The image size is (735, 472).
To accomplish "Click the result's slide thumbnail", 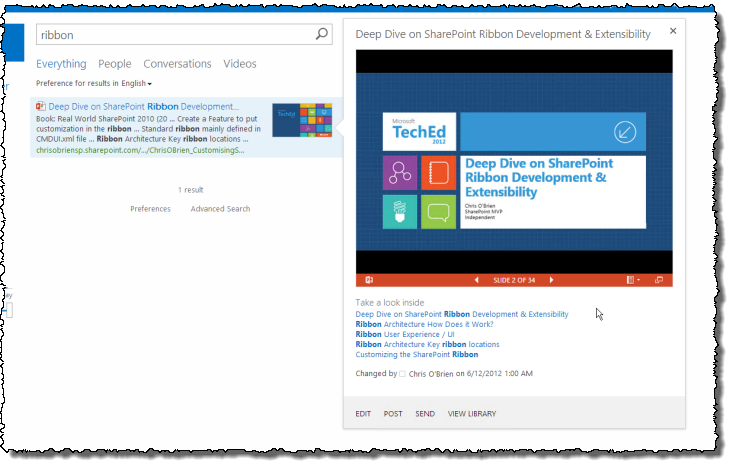I will click(302, 120).
